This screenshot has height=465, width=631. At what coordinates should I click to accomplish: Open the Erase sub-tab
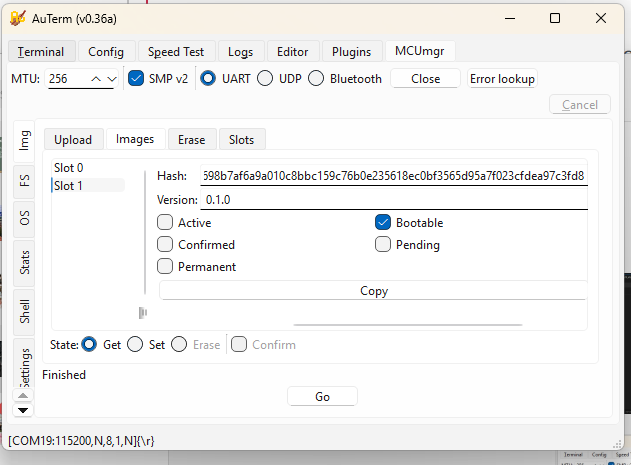point(191,140)
